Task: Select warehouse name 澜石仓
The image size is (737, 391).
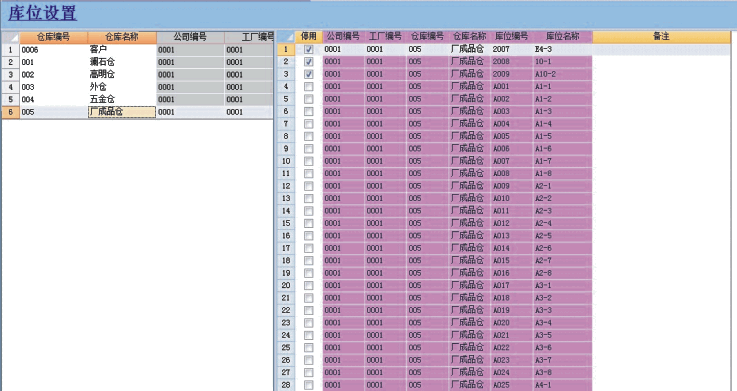Action: coord(122,62)
